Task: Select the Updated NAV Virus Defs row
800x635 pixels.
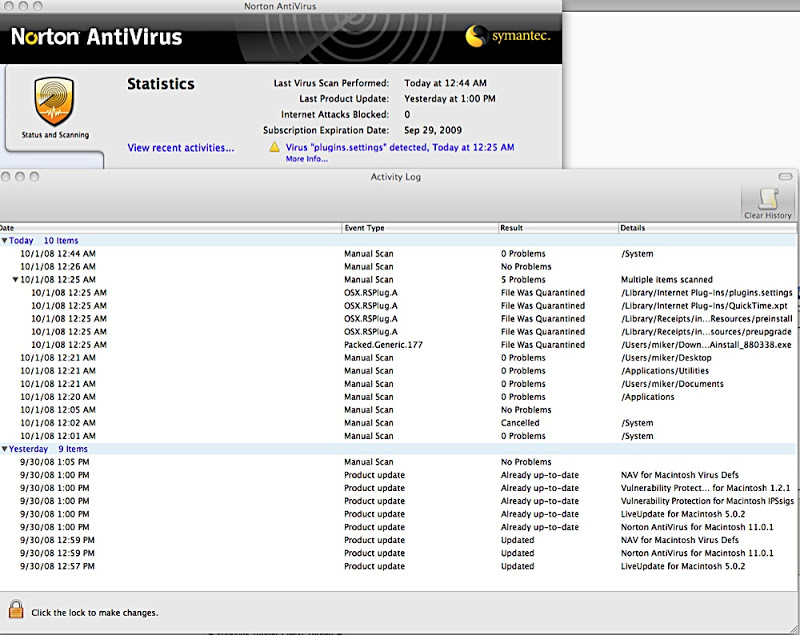Action: [397, 540]
